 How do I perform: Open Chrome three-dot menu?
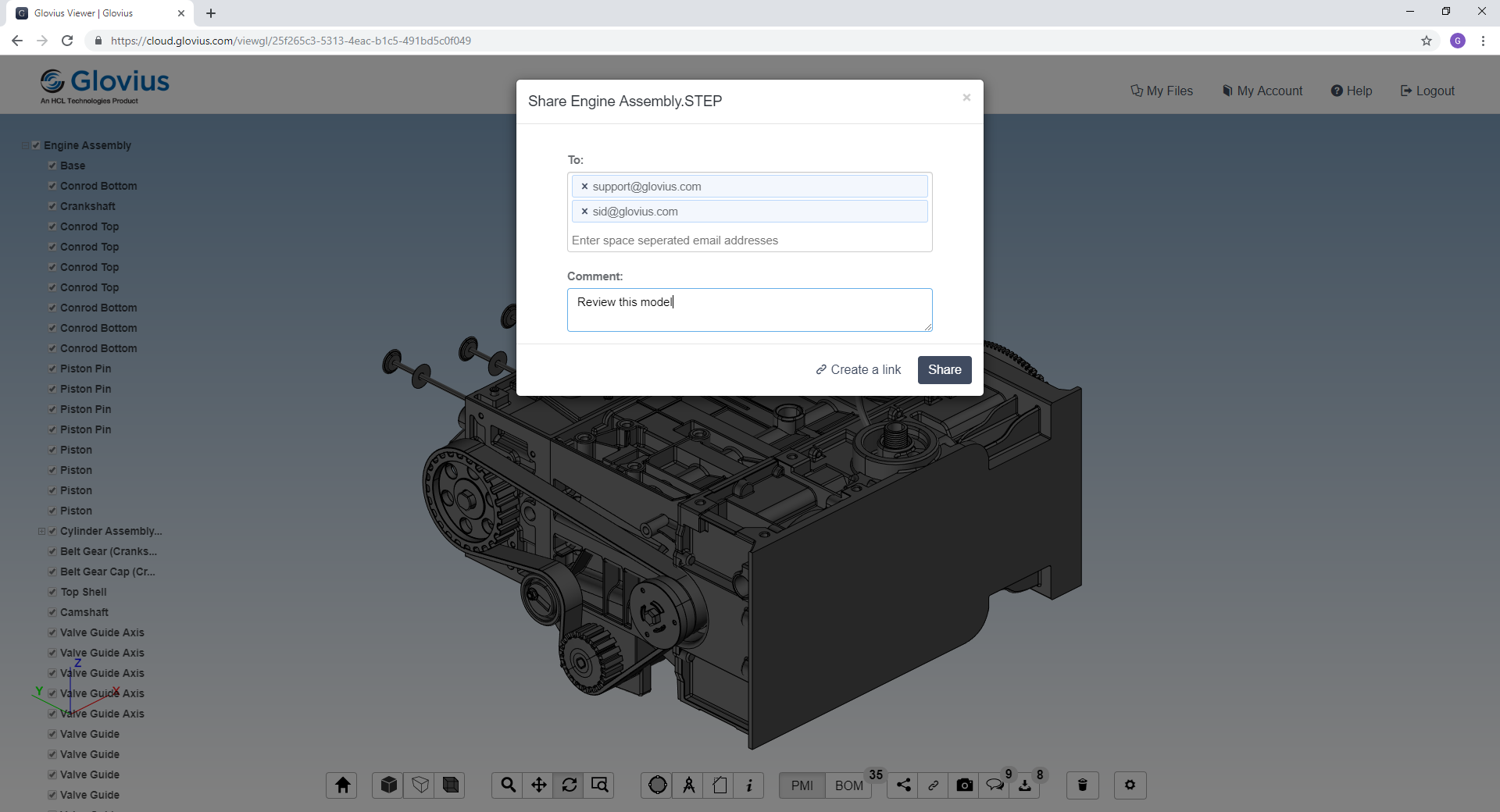pyautogui.click(x=1483, y=41)
